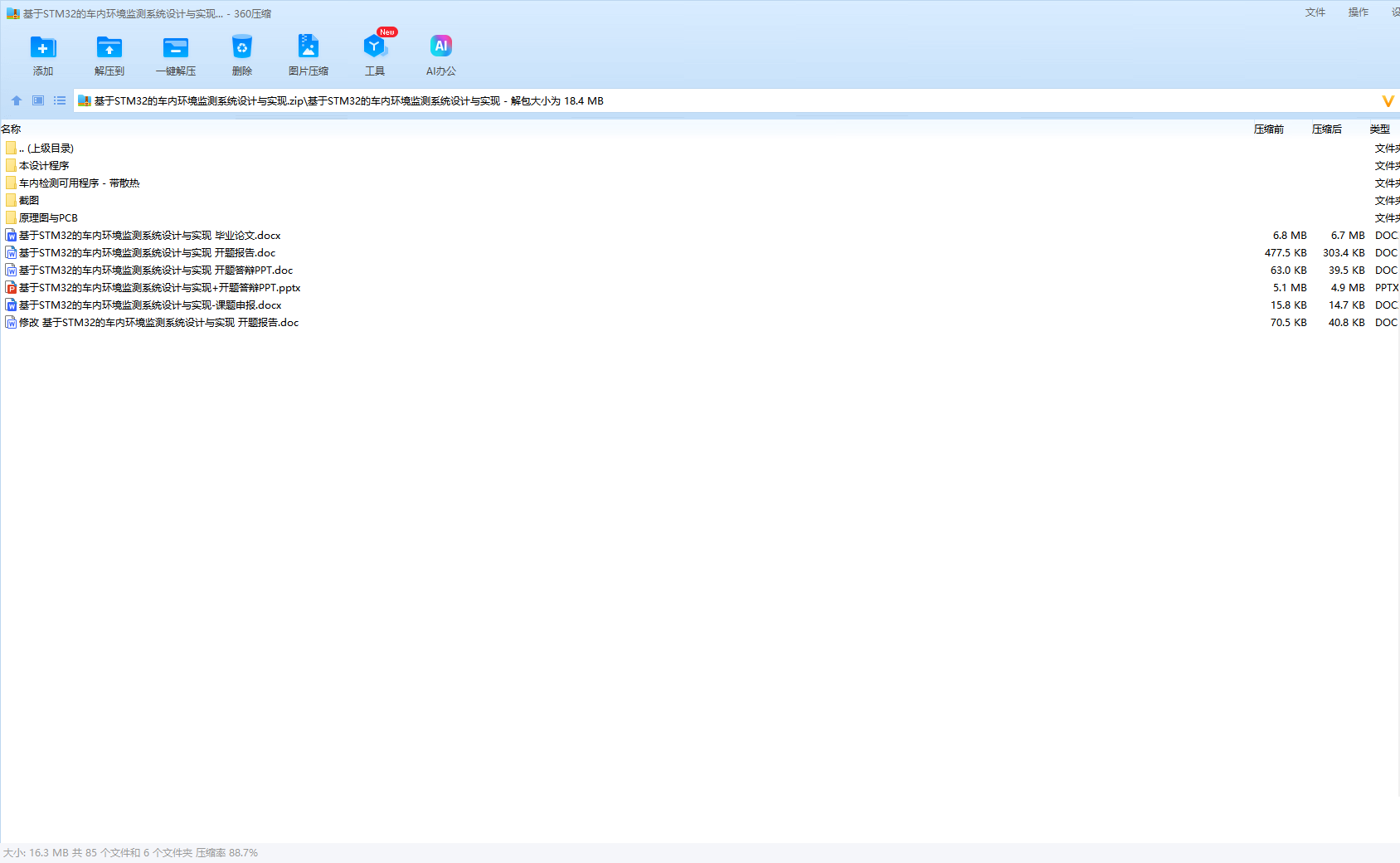
Task: Open the 操作 (Operations) menu
Action: pyautogui.click(x=1358, y=12)
